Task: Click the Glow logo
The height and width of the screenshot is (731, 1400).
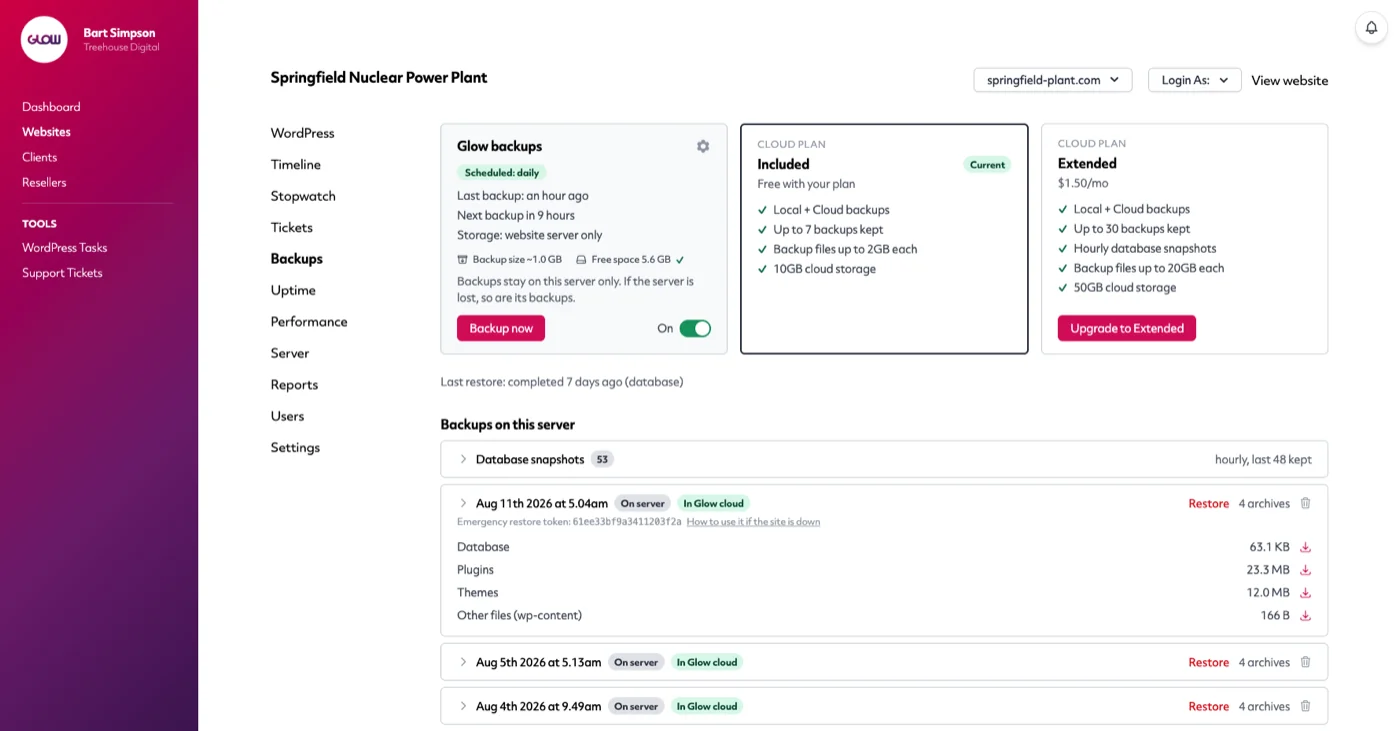Action: coord(44,40)
